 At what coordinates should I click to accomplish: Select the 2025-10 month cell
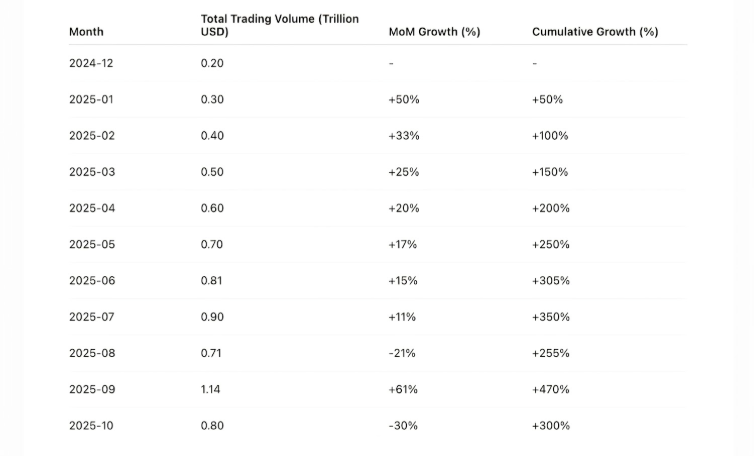91,426
